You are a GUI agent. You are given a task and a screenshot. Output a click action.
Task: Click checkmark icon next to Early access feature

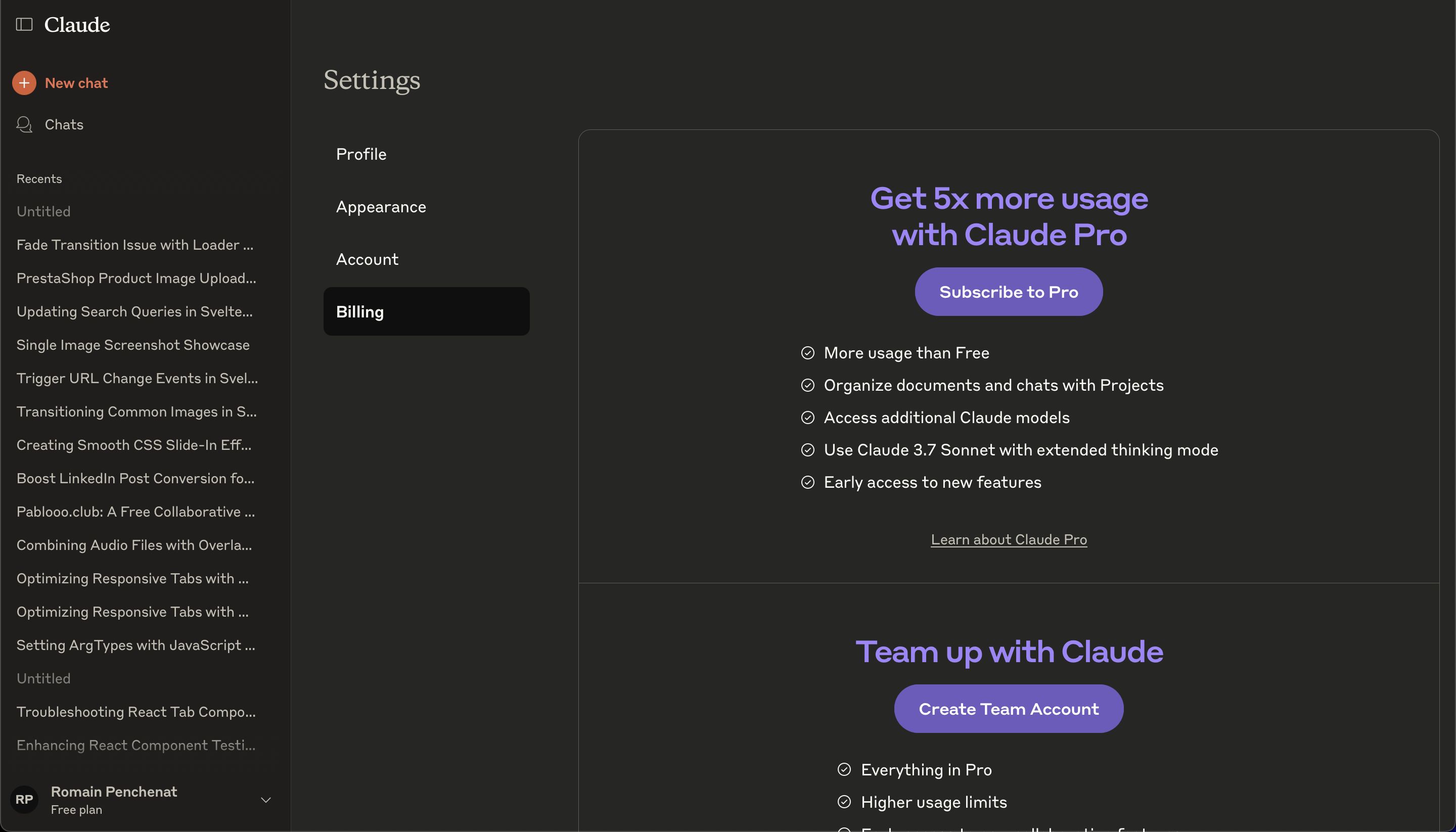[807, 483]
